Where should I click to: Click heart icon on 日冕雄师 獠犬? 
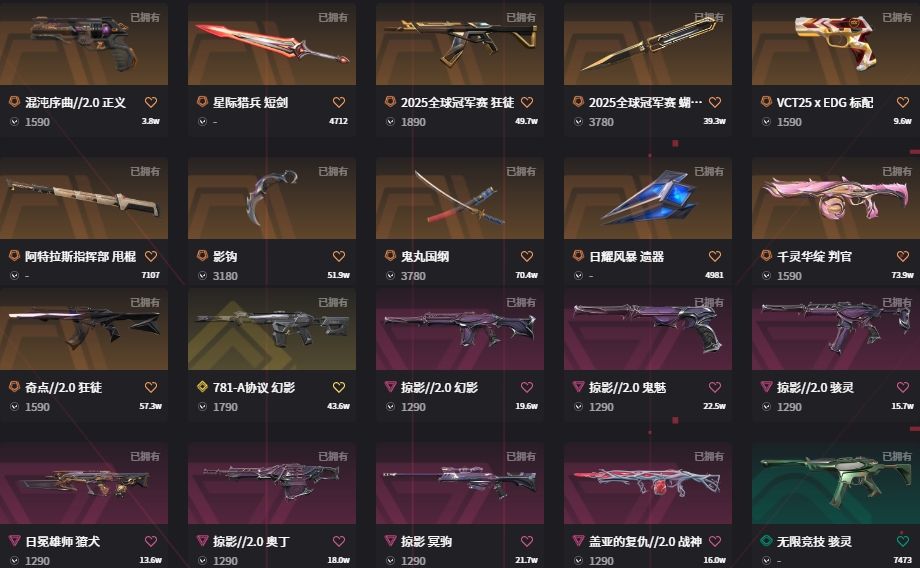point(151,541)
